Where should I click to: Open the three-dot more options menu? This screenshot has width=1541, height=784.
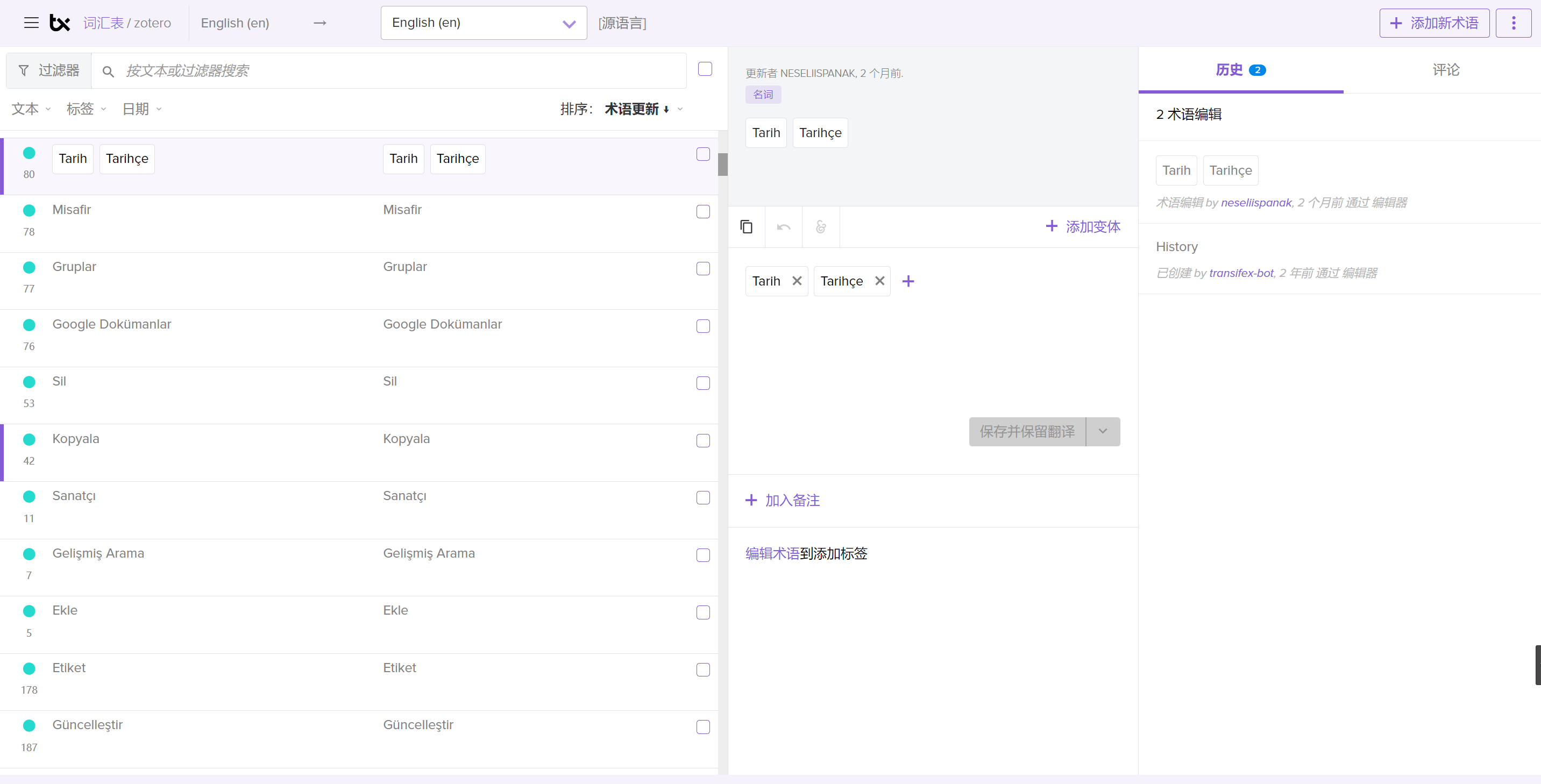[1513, 23]
